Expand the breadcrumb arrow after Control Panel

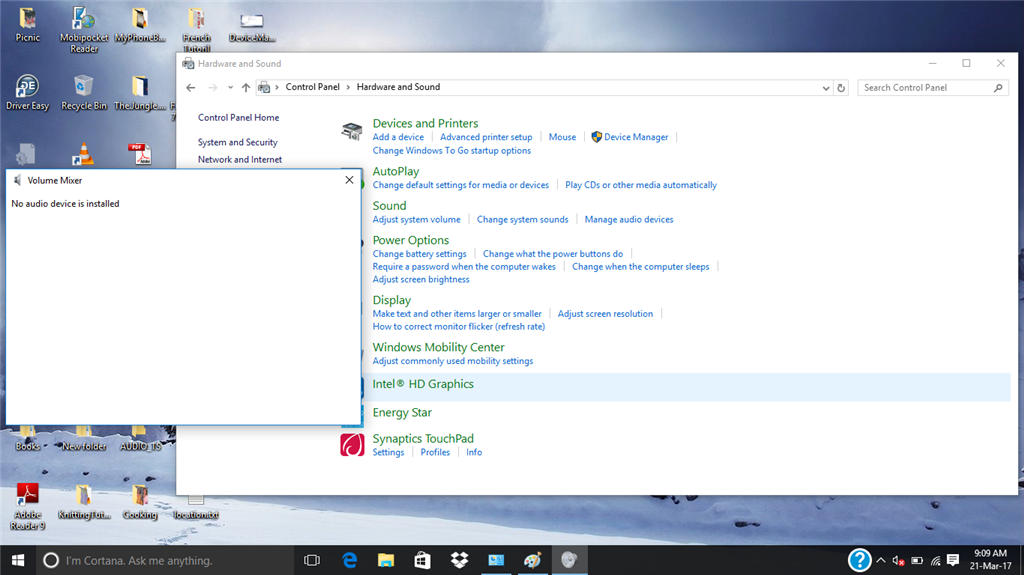(348, 87)
